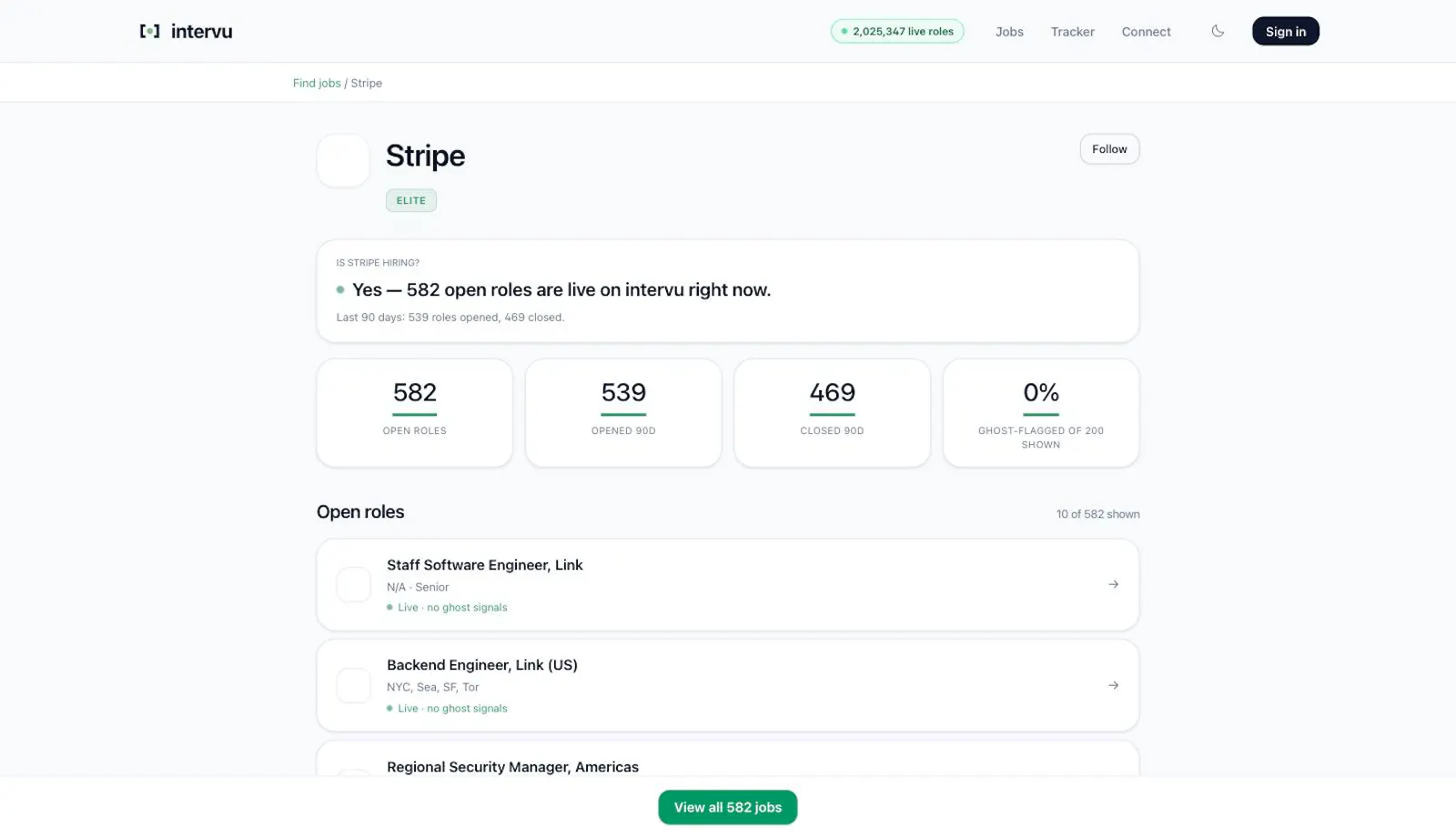Go to Find jobs breadcrumb link
The width and height of the screenshot is (1456, 838).
317,83
